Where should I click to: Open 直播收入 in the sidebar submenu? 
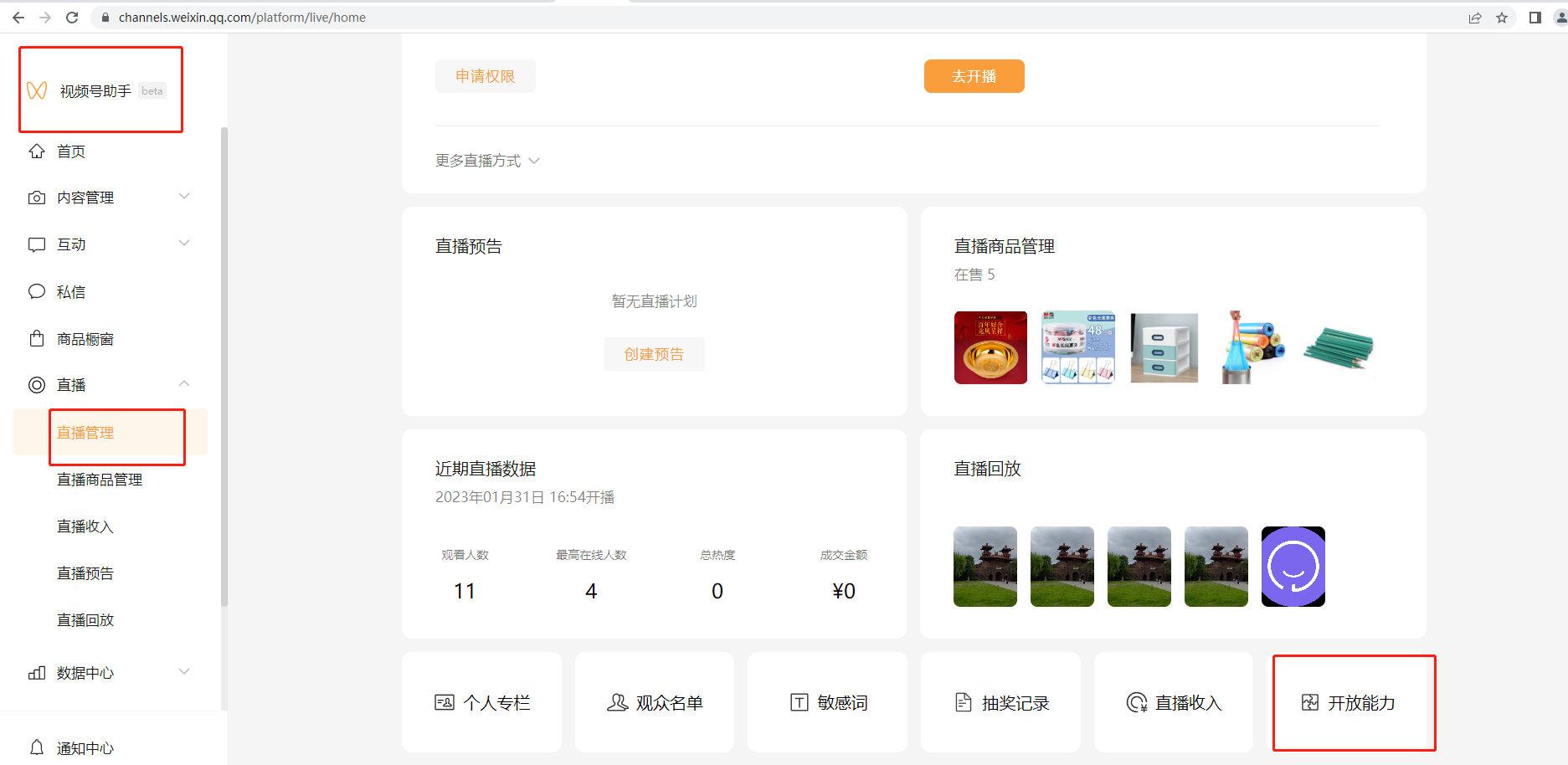(85, 526)
